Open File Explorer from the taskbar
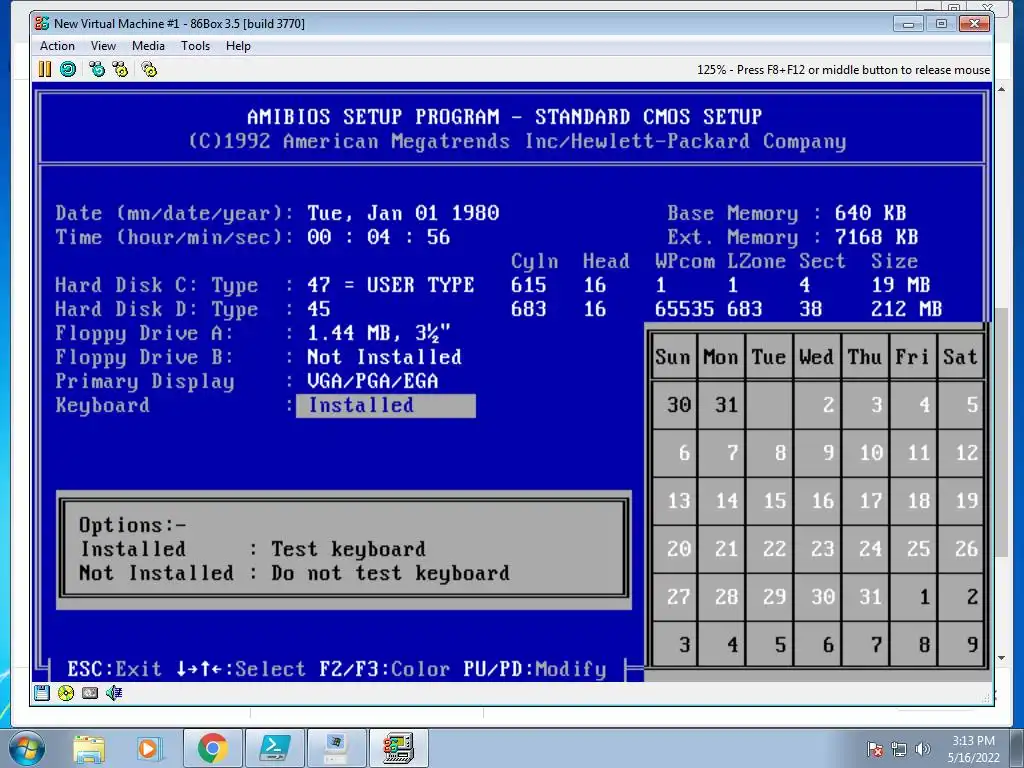Viewport: 1024px width, 768px height. click(x=89, y=749)
